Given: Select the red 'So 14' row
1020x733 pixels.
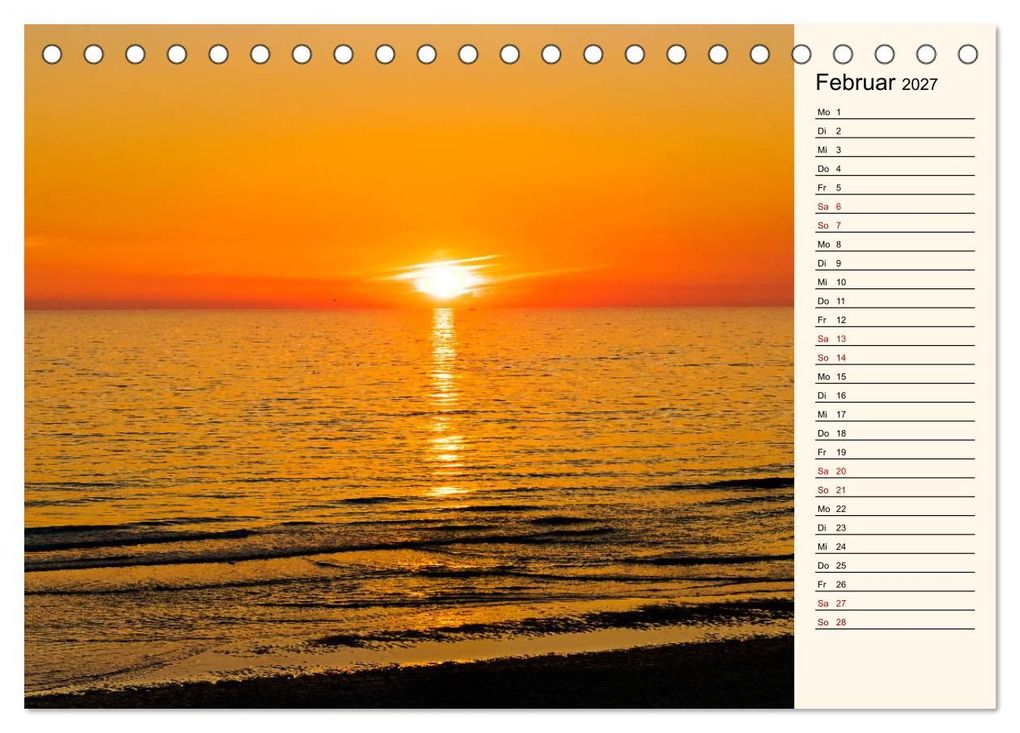Looking at the screenshot, I should click(894, 357).
